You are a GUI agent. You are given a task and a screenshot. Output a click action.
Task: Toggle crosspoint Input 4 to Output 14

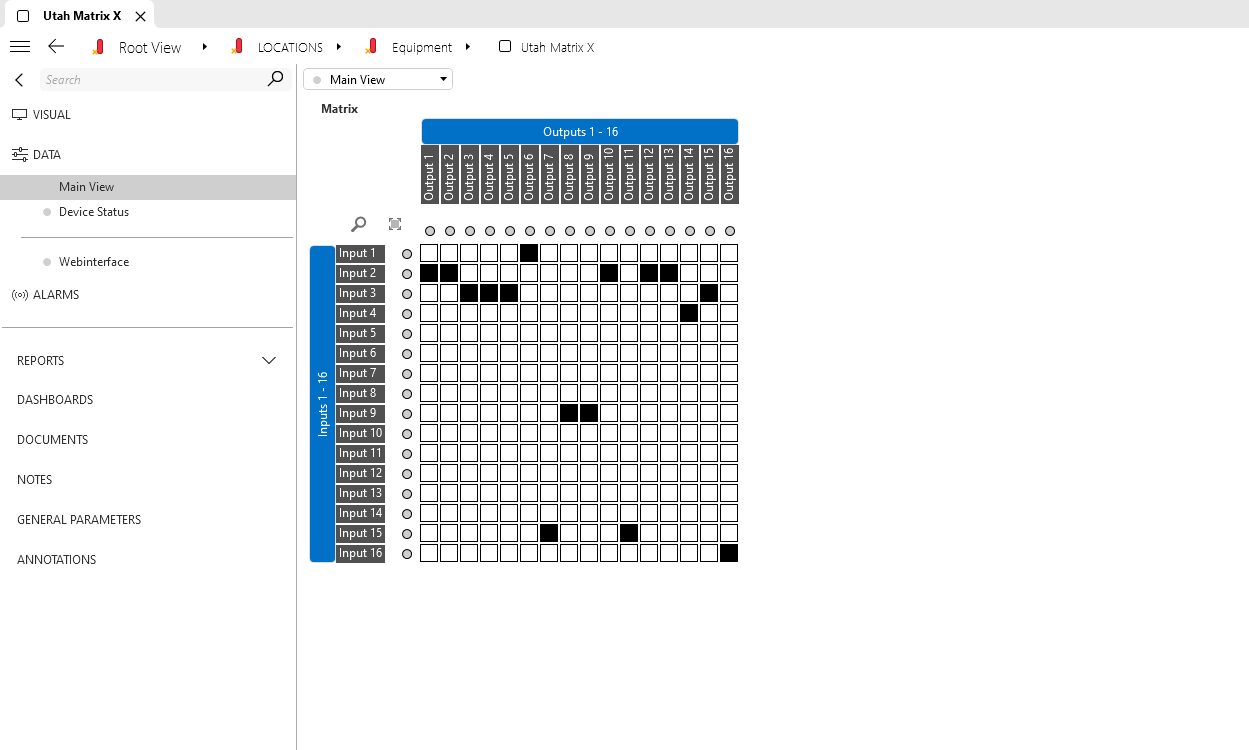coord(689,313)
